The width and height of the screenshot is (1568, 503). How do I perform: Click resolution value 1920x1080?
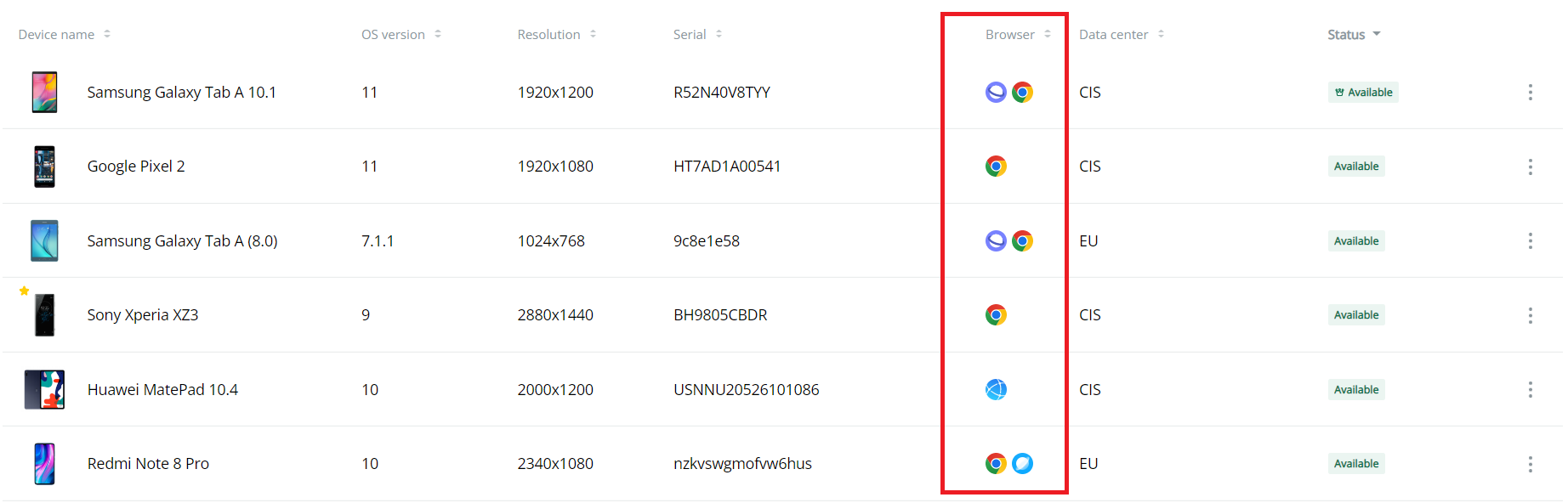(555, 167)
